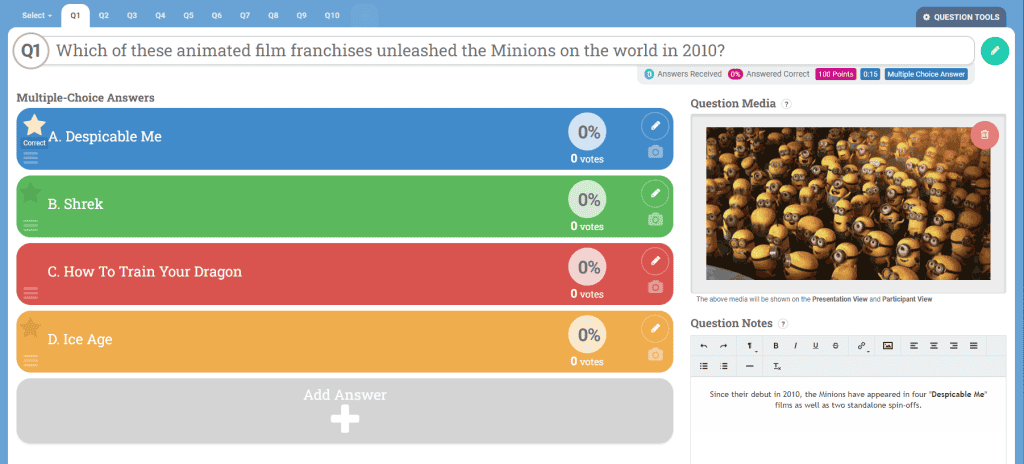Viewport: 1024px width, 464px height.
Task: Clear formatting in Question Notes editor
Action: pyautogui.click(x=777, y=366)
